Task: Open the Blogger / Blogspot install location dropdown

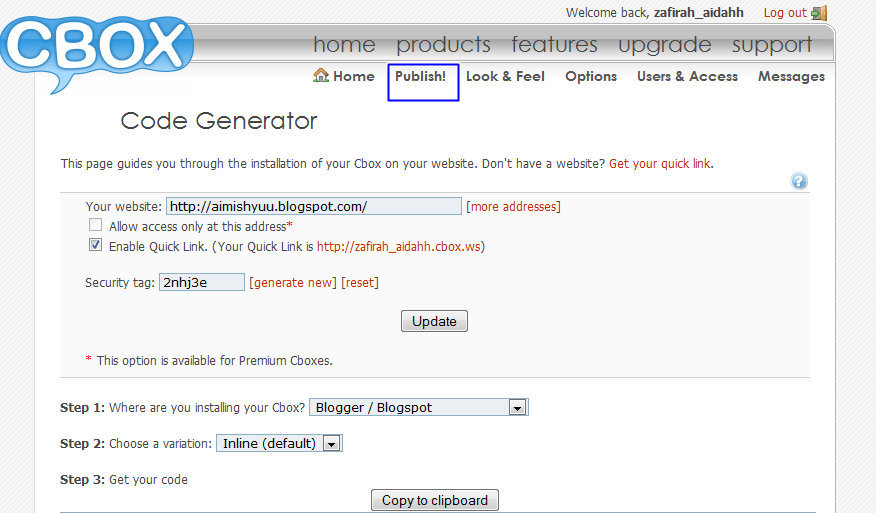Action: coord(418,407)
